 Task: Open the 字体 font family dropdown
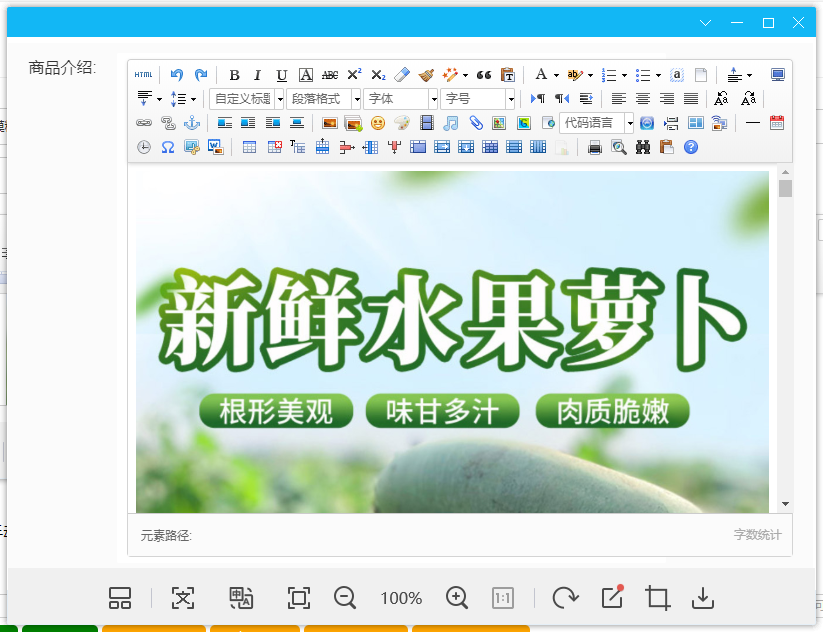[401, 99]
